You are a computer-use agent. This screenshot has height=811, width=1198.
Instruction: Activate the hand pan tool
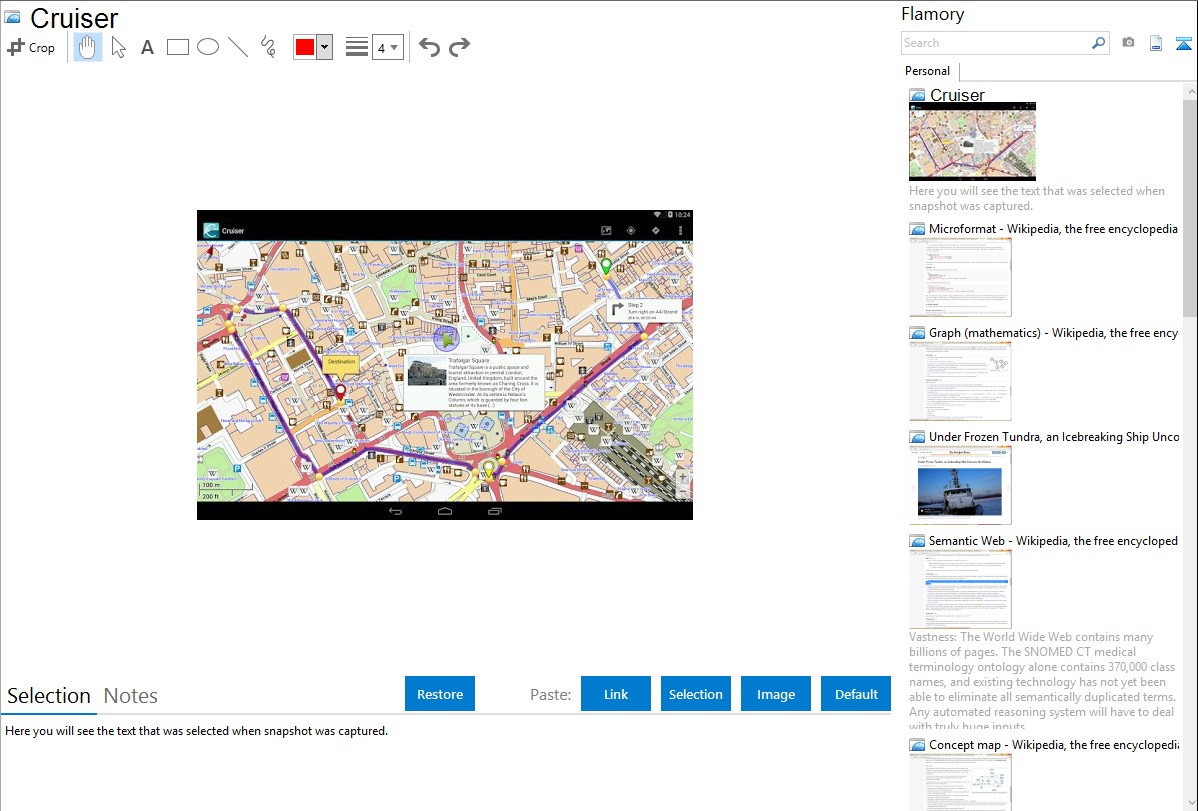tap(88, 47)
